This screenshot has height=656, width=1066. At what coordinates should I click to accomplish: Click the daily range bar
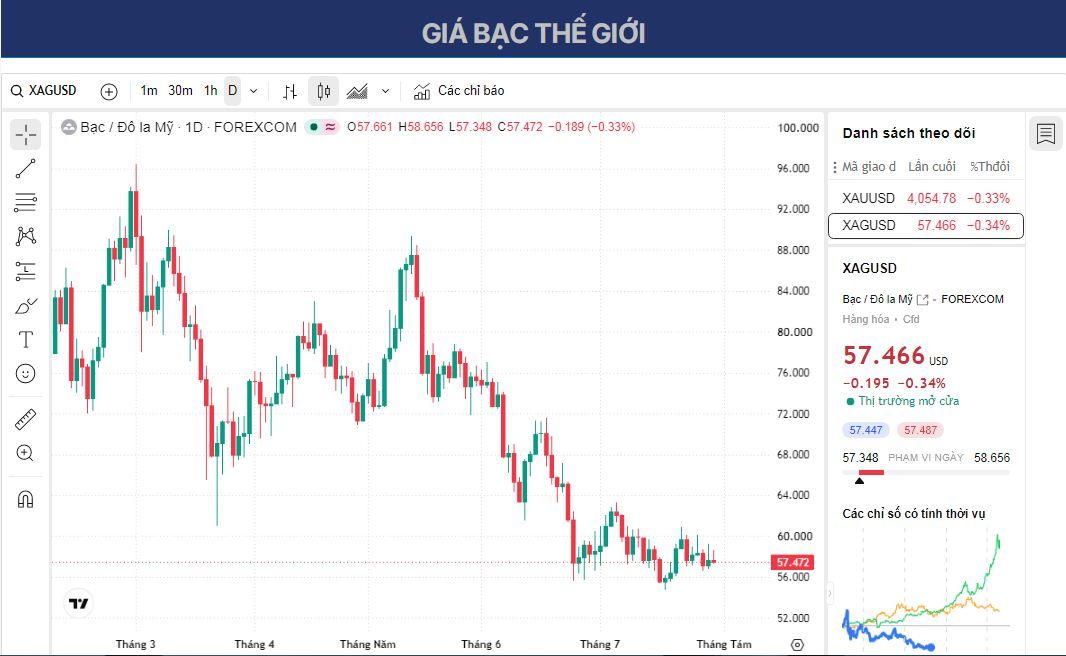point(926,472)
